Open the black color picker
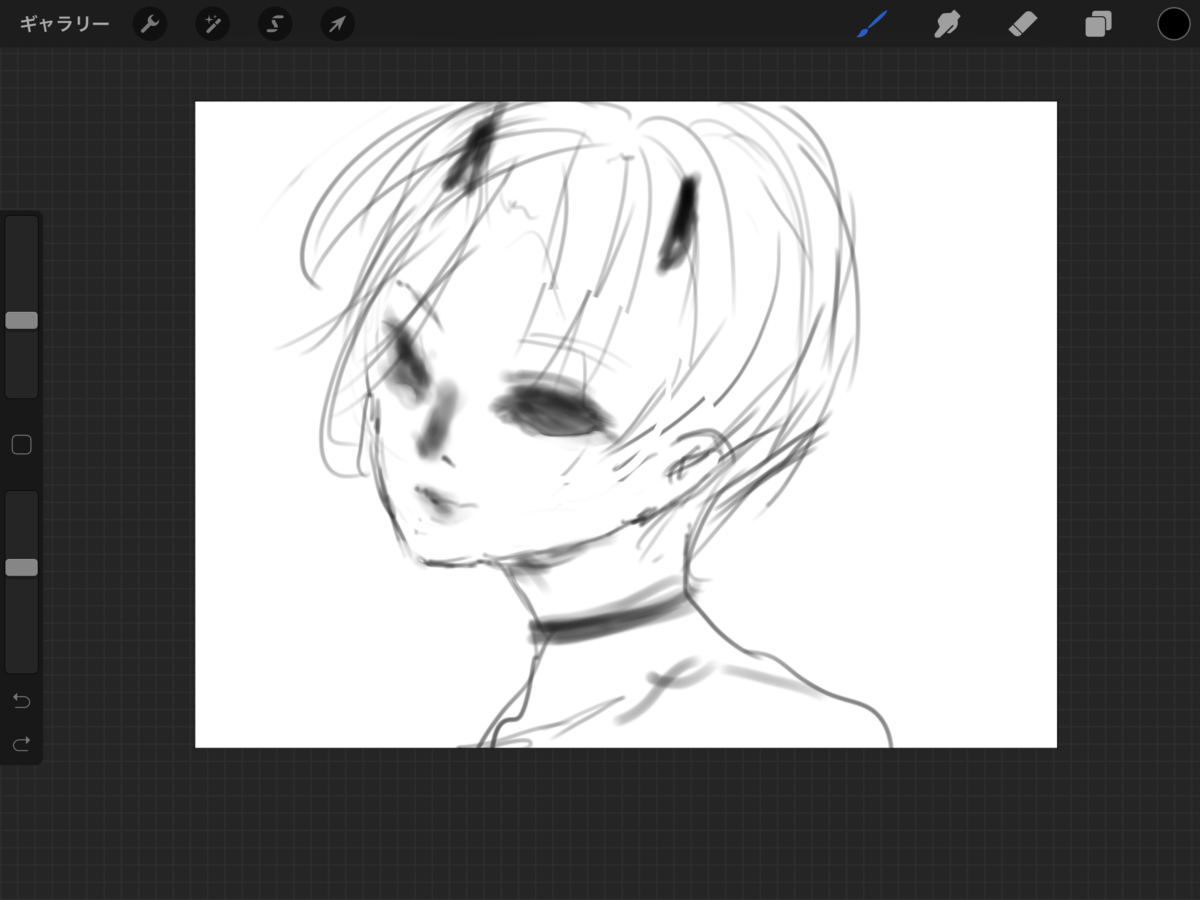The width and height of the screenshot is (1200, 900). point(1174,24)
